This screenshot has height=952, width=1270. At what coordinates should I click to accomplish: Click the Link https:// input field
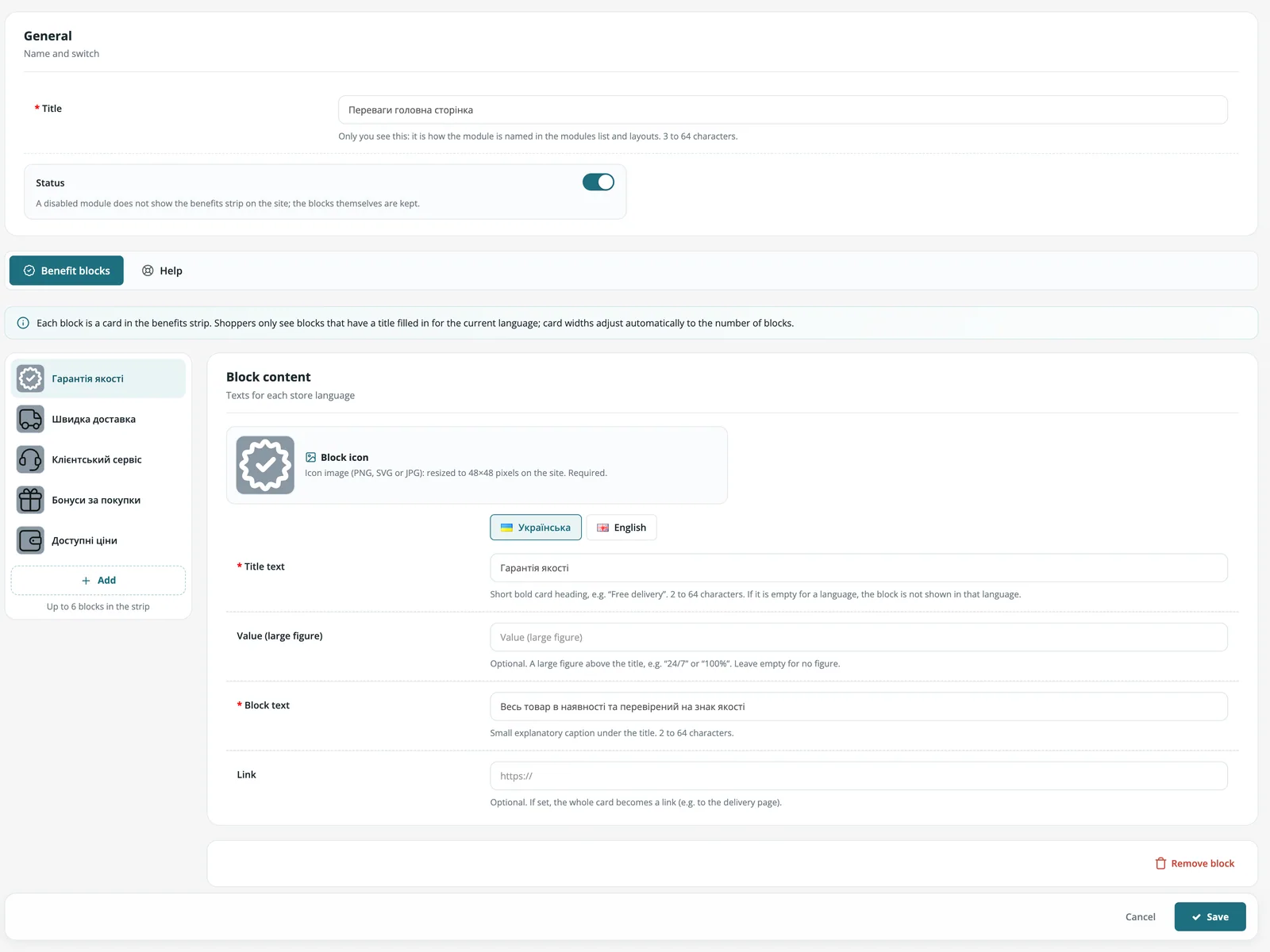click(859, 776)
